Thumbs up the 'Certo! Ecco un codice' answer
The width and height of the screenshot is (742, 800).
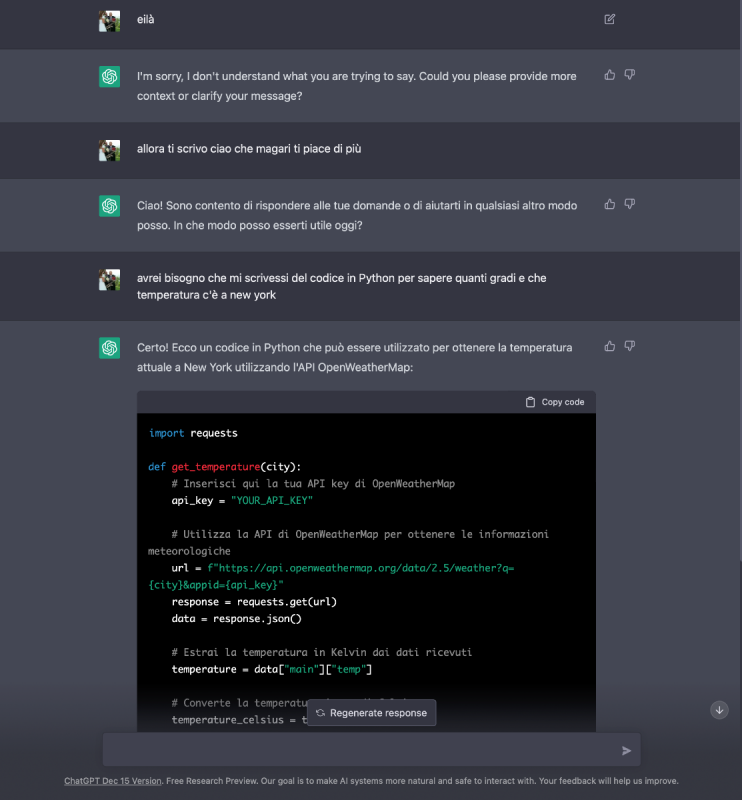[x=610, y=346]
